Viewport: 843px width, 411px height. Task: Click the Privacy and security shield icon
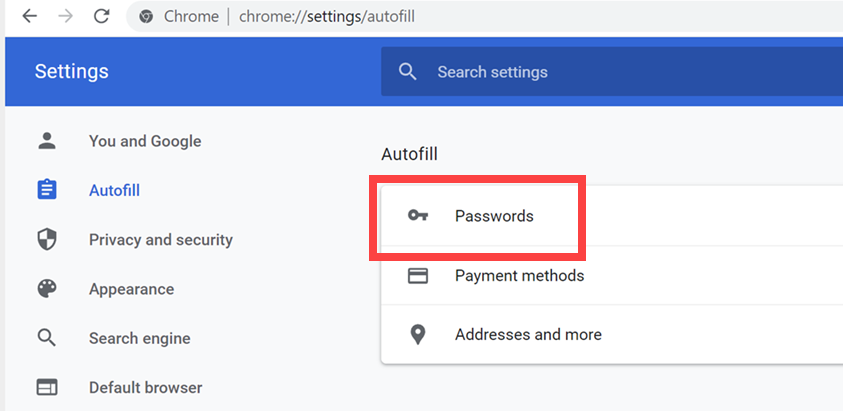(47, 240)
